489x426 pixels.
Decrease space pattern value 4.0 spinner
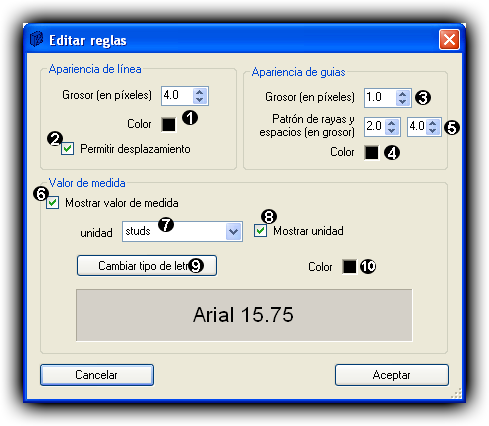tap(433, 131)
